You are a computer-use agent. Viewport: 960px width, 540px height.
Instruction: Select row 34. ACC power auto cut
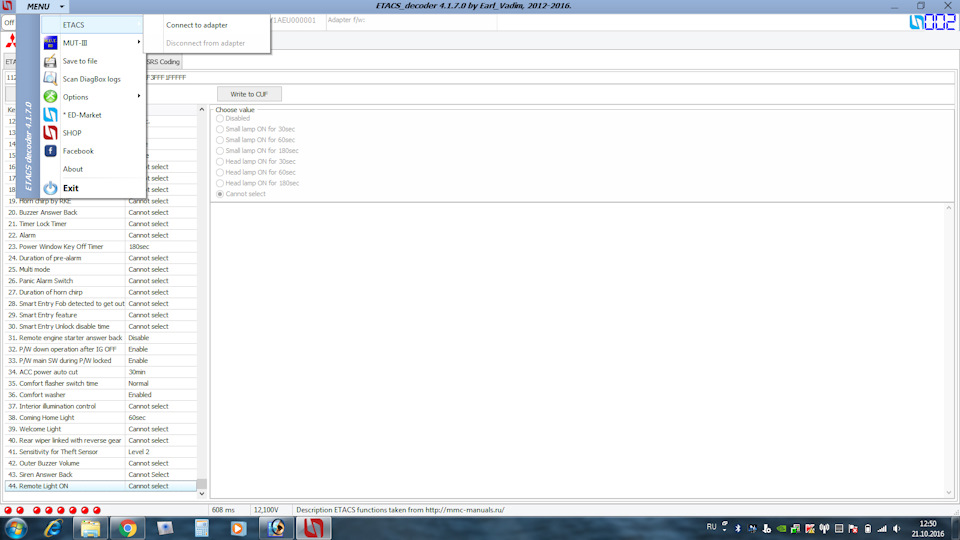[x=101, y=372]
